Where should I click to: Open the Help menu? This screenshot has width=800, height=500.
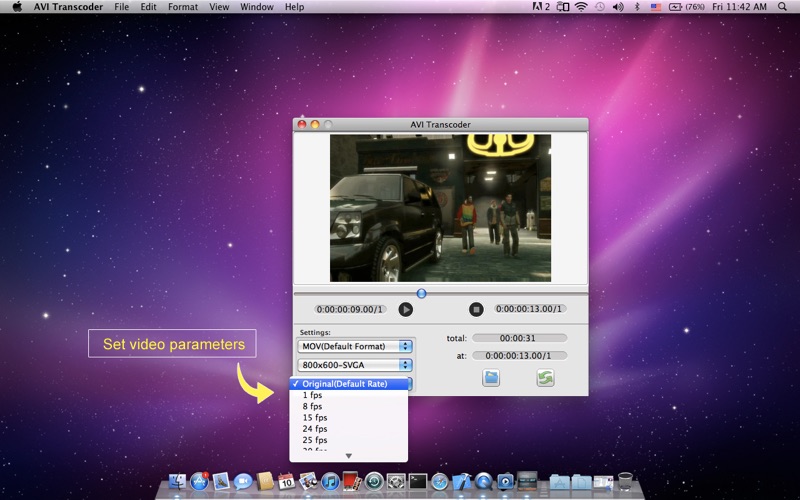click(294, 7)
